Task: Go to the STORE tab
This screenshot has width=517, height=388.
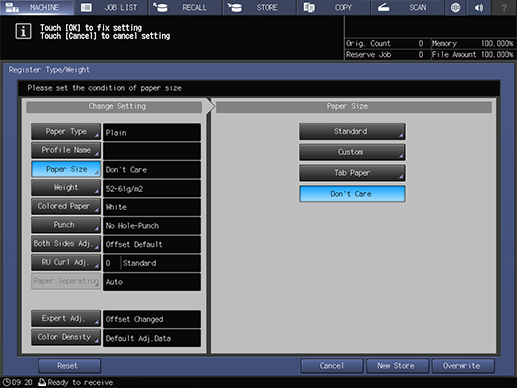Action: [259, 7]
